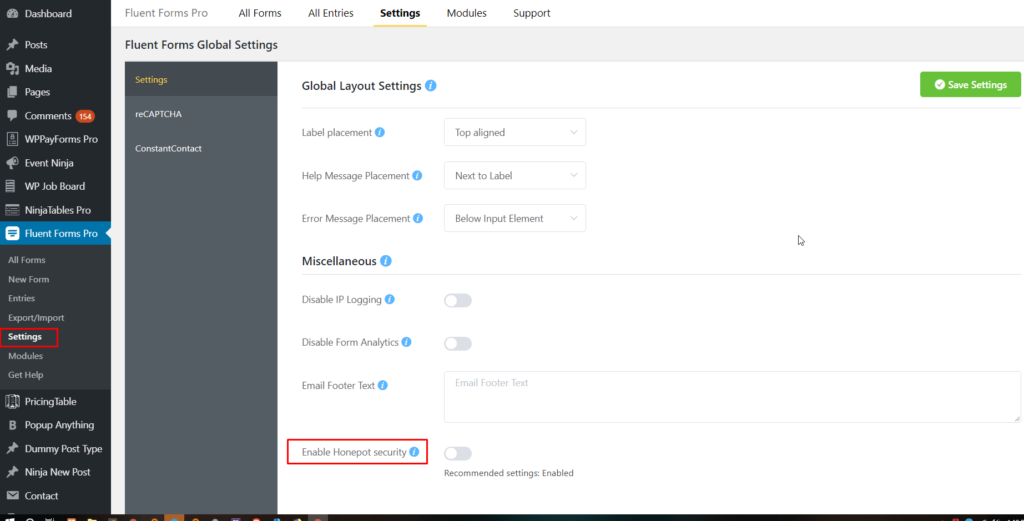Open the Modules top tab
This screenshot has height=521, width=1024.
(466, 13)
